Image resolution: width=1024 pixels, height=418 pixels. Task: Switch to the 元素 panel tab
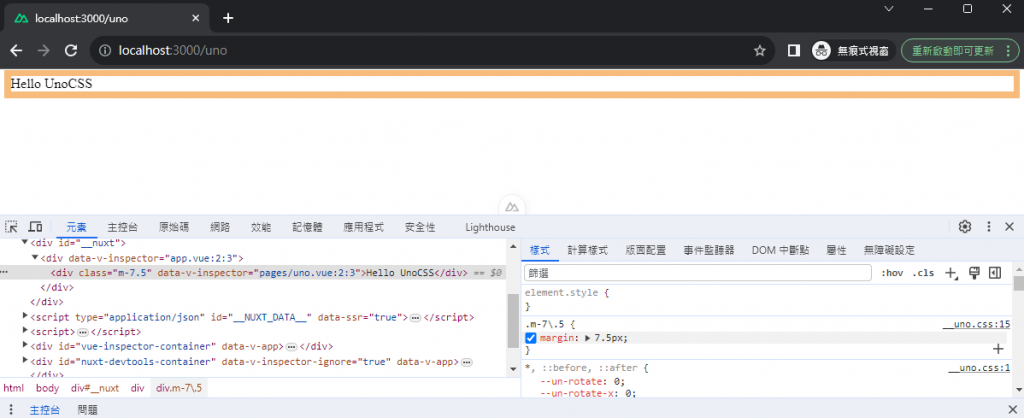76,227
